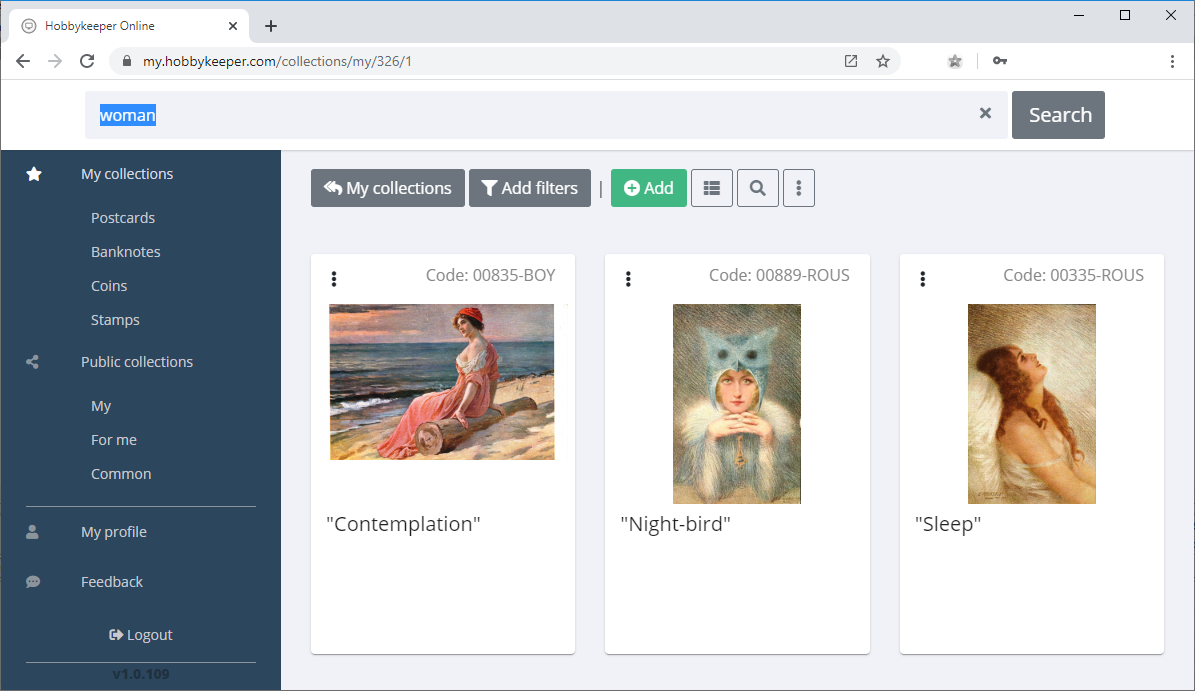1195x691 pixels.
Task: Click the "Sleep" title text
Action: (948, 524)
